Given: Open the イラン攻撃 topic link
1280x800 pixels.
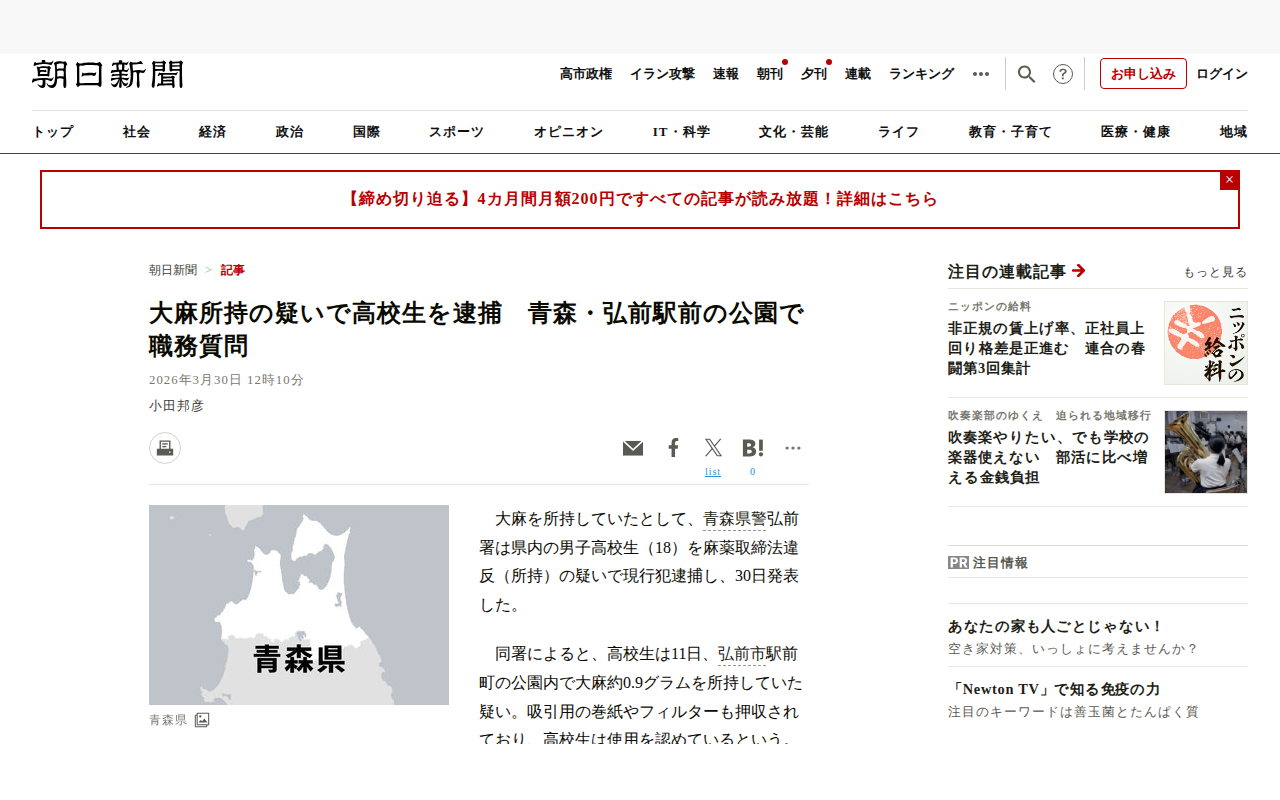Looking at the screenshot, I should 662,74.
